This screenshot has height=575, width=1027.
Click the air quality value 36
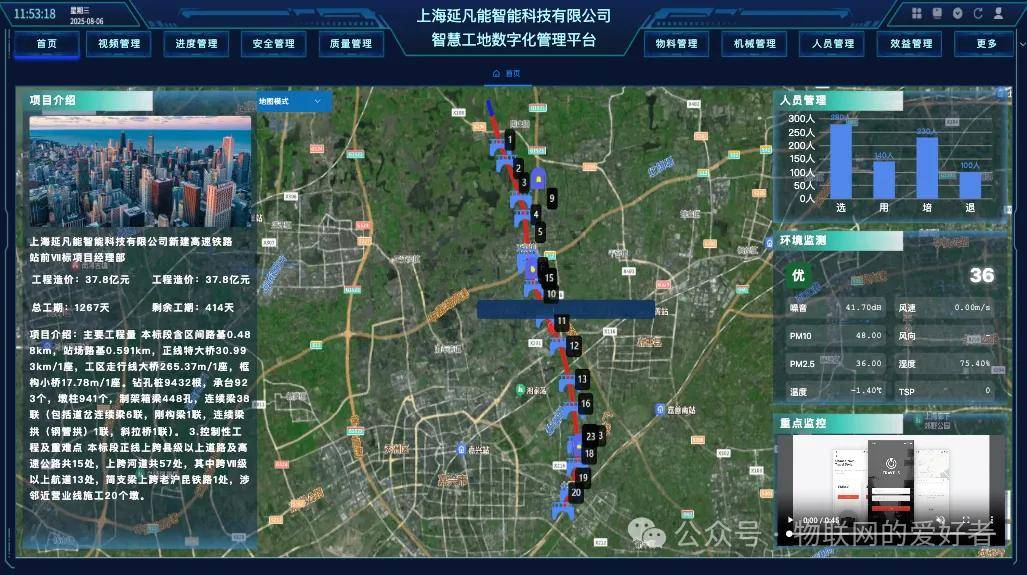coord(982,276)
